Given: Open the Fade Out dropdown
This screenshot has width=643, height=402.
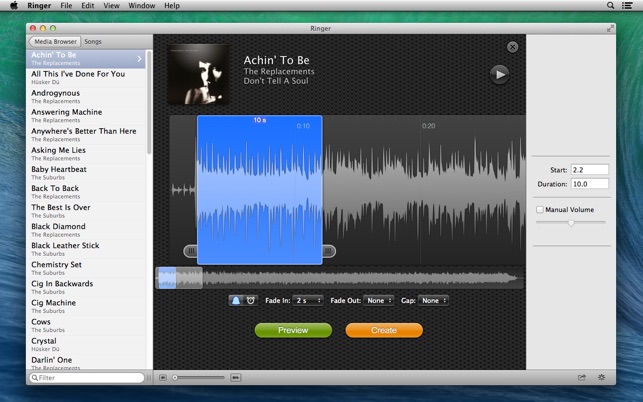Looking at the screenshot, I should pos(379,300).
